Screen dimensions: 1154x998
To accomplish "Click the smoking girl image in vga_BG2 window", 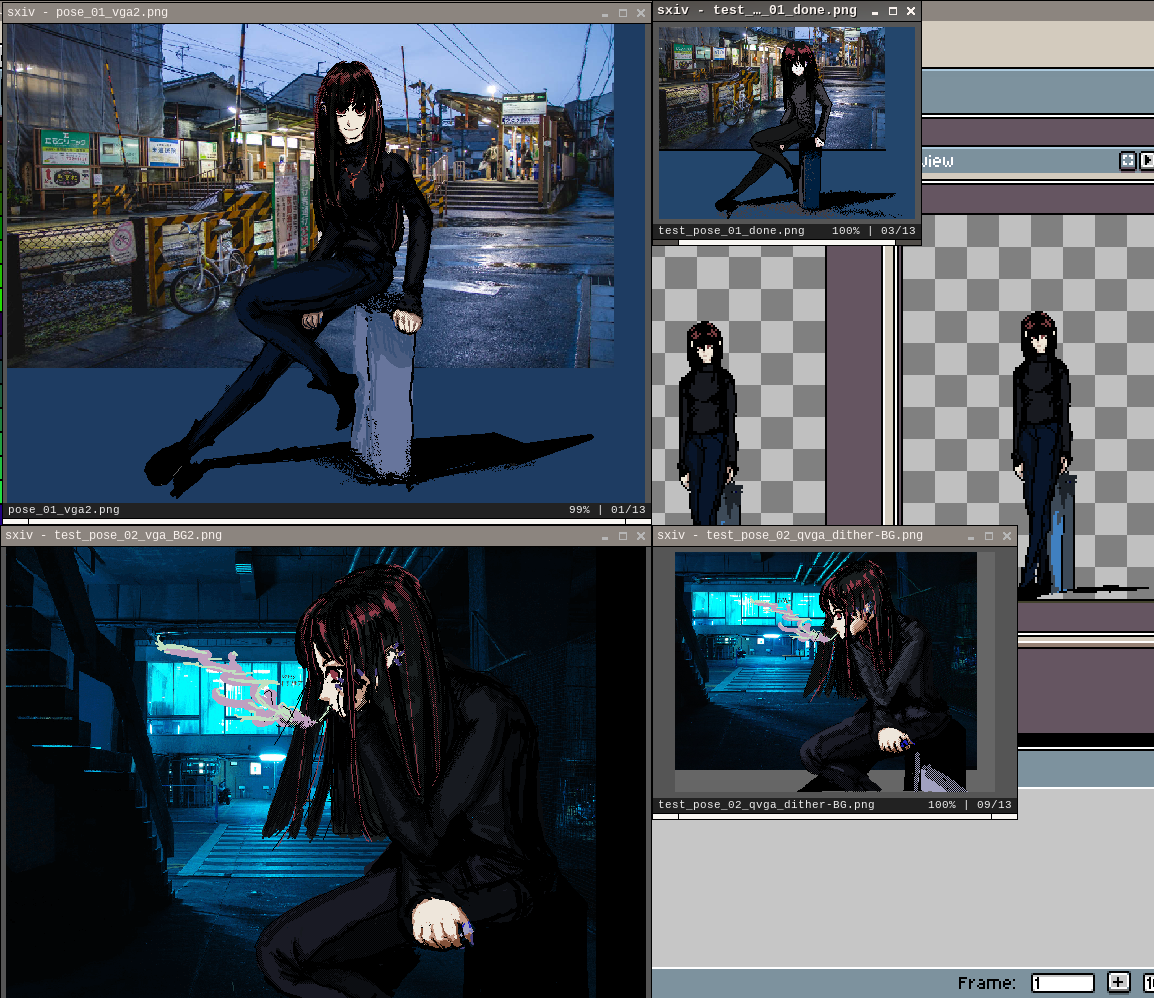I will click(325, 771).
